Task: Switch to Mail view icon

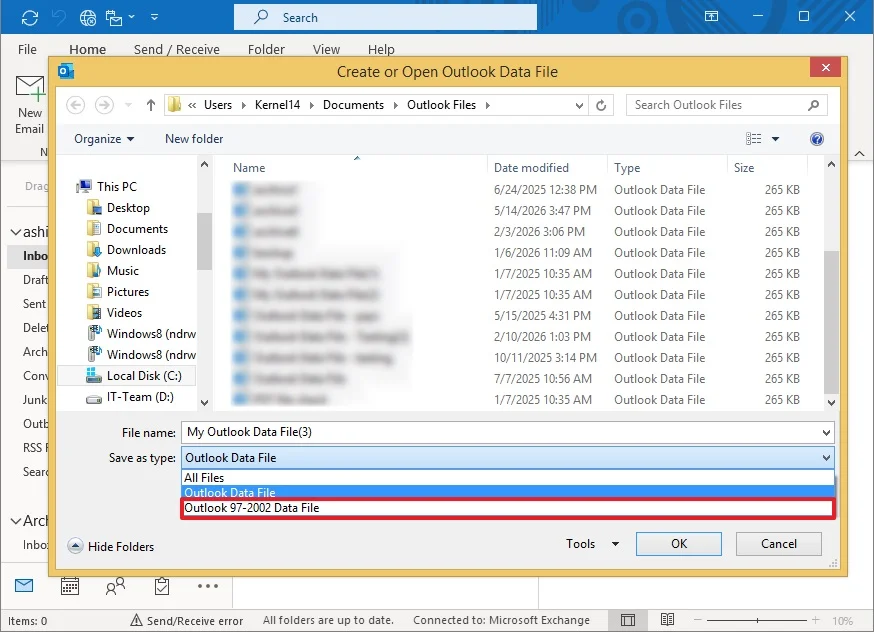Action: pos(24,586)
